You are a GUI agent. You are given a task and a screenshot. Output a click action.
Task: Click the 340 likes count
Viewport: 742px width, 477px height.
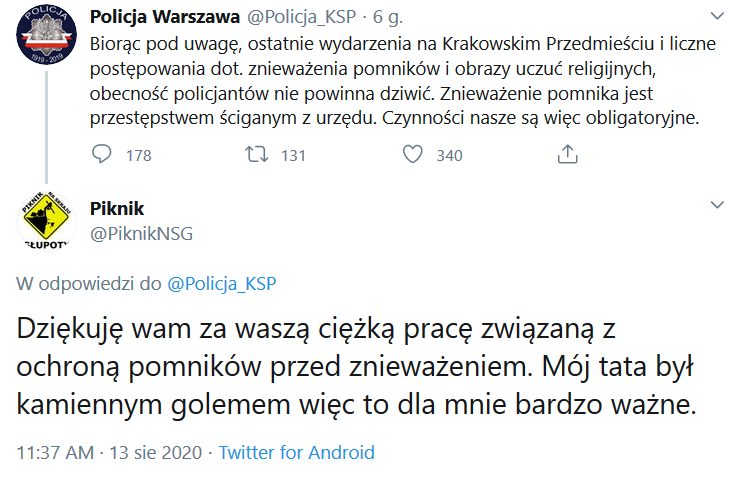pos(449,156)
